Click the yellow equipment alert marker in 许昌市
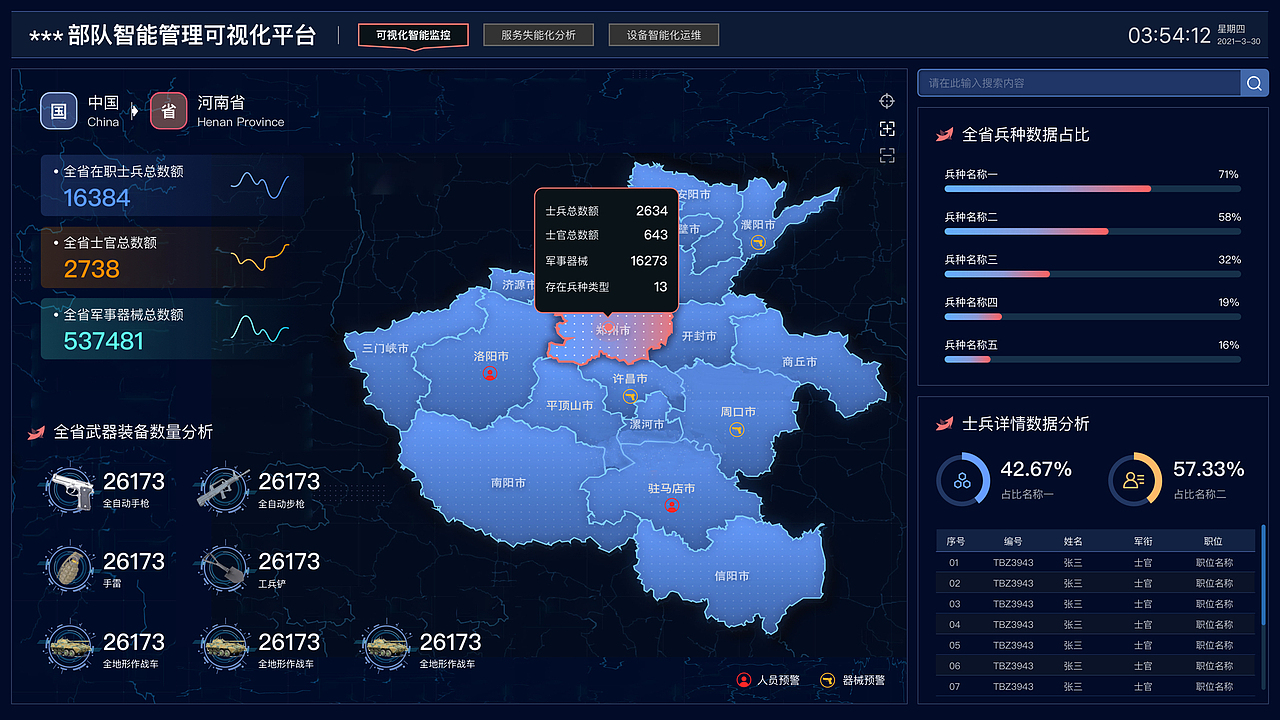 (630, 396)
